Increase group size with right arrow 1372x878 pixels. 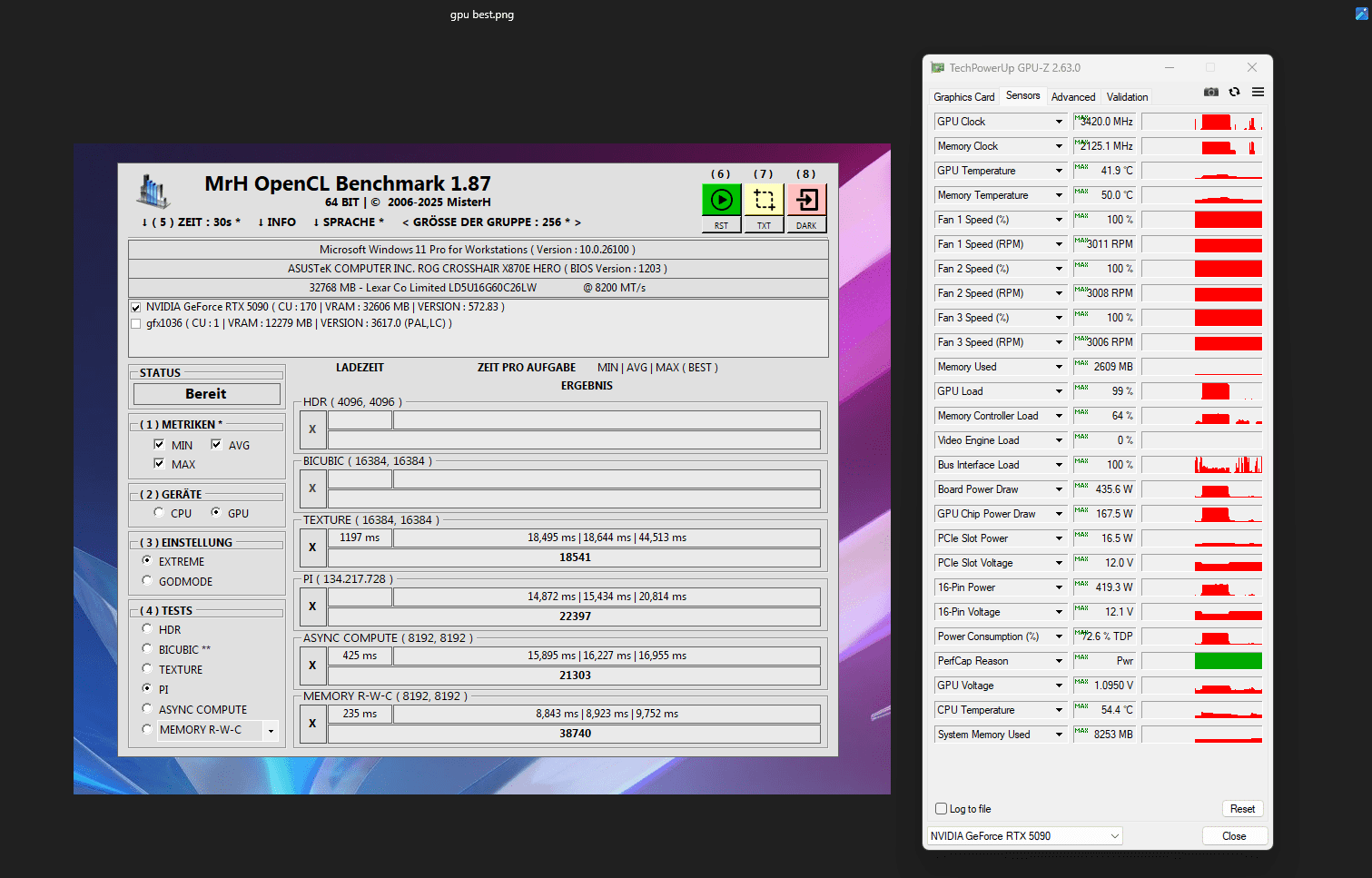coord(577,222)
